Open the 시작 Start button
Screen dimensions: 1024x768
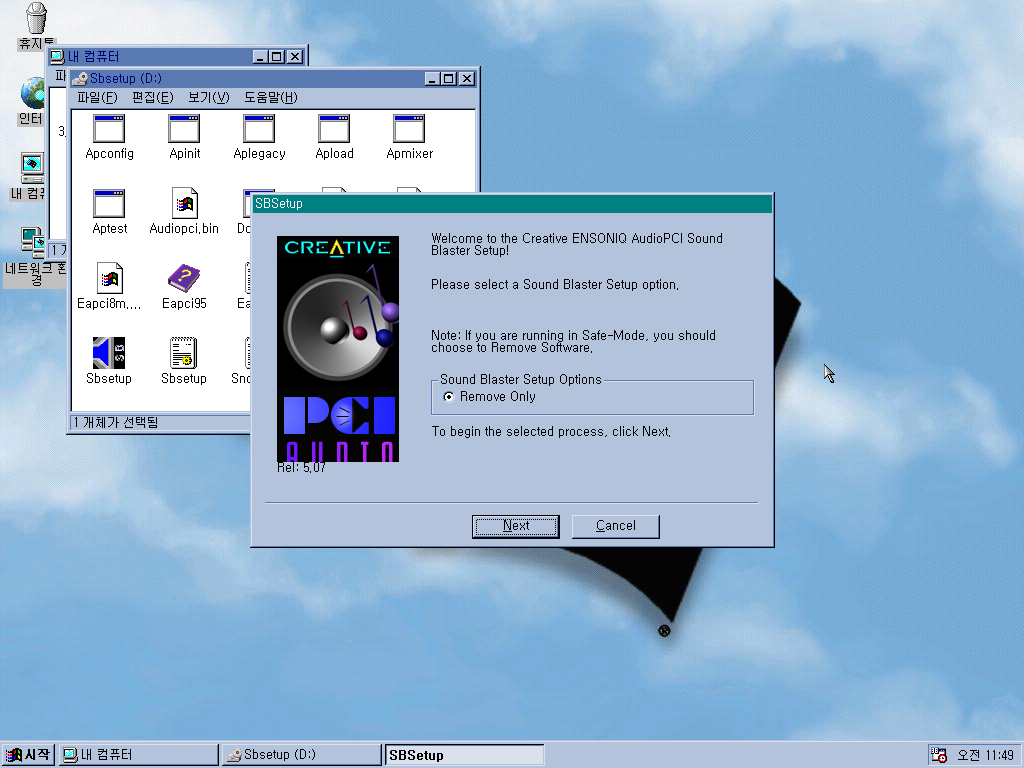coord(28,755)
